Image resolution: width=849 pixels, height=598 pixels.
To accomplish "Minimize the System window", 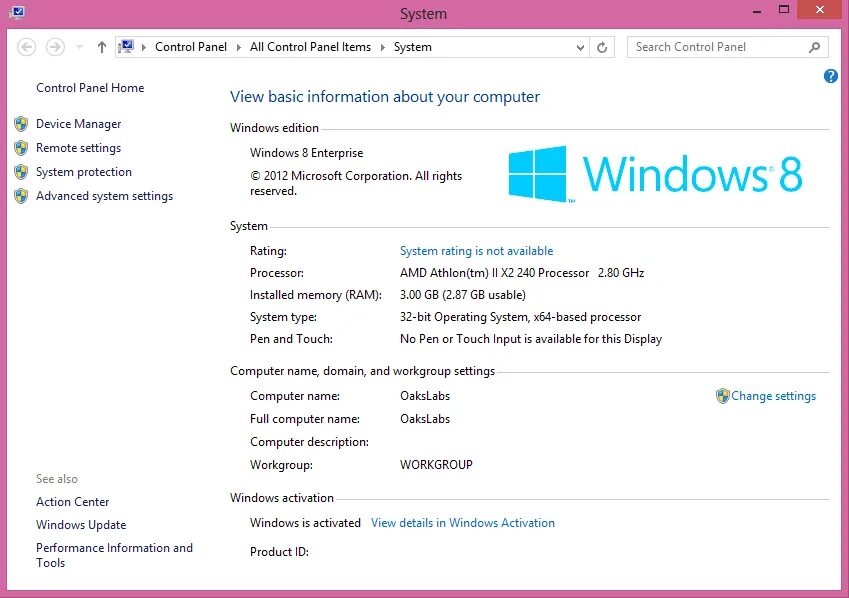I will 757,10.
